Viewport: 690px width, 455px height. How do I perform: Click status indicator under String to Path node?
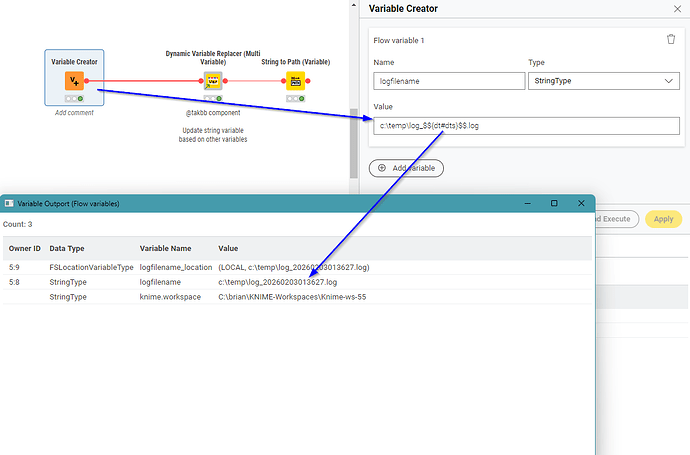pos(296,99)
